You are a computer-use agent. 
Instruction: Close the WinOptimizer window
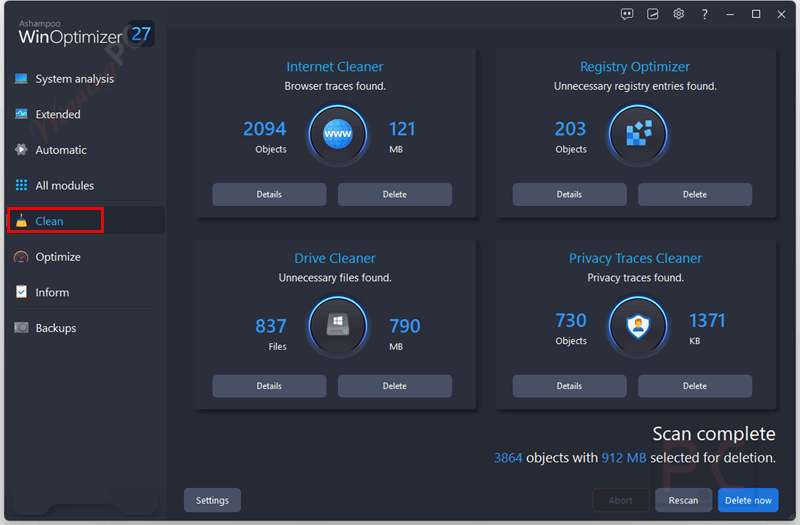coord(782,14)
